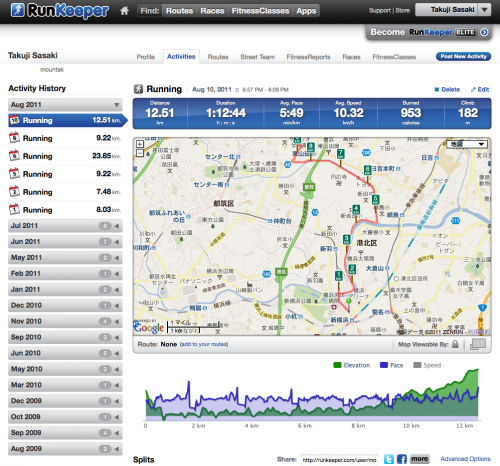Expand the Jan 2011 month
The image size is (500, 466).
65,289
